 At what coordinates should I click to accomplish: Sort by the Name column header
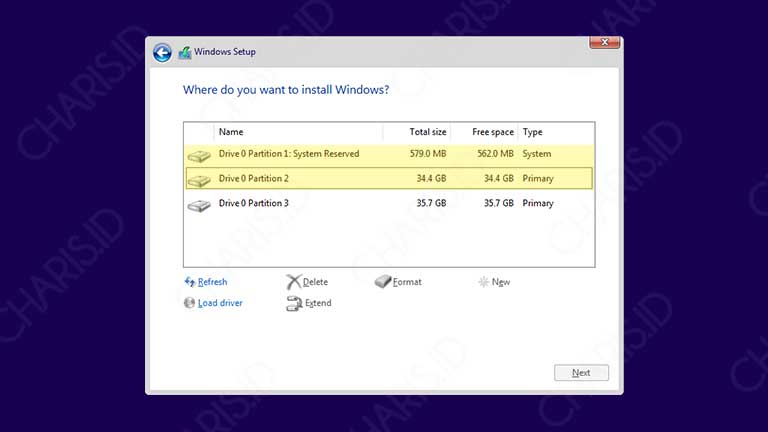(x=298, y=132)
